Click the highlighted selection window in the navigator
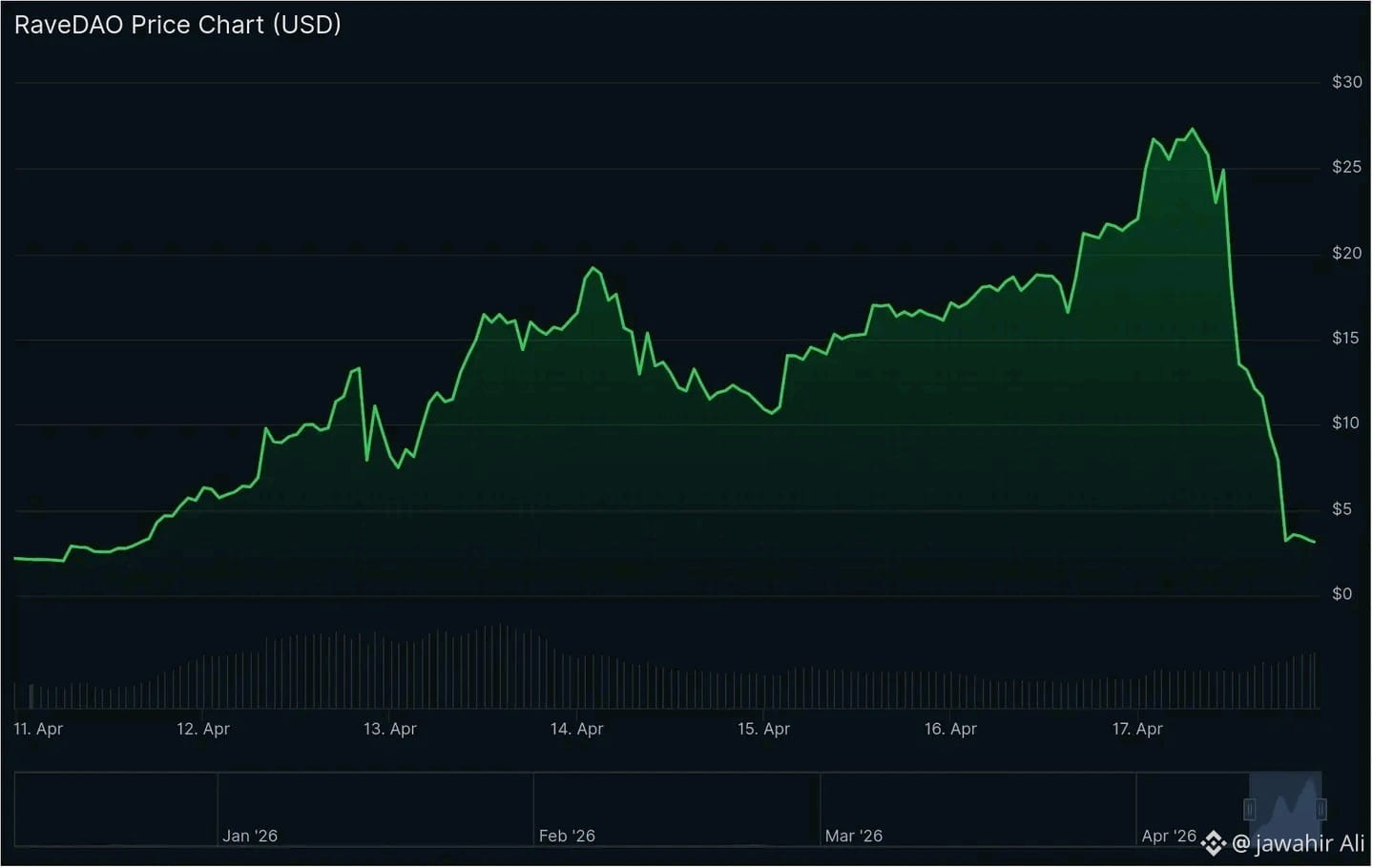 click(1285, 809)
